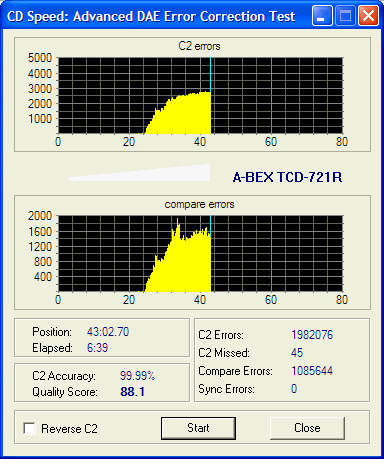
Task: Click the disabled maximize button
Action: tap(345, 16)
